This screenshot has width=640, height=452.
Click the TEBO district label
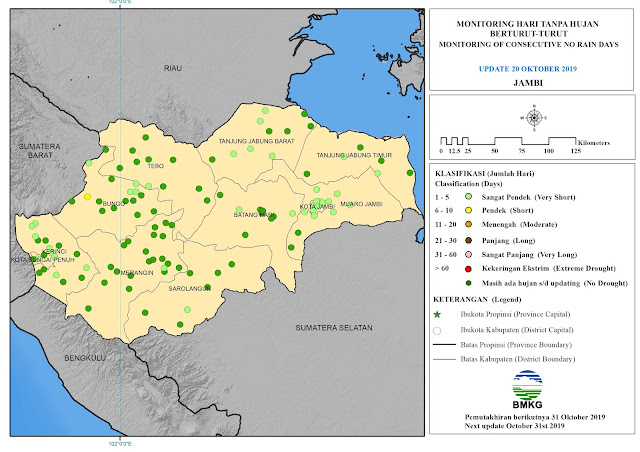click(x=156, y=166)
